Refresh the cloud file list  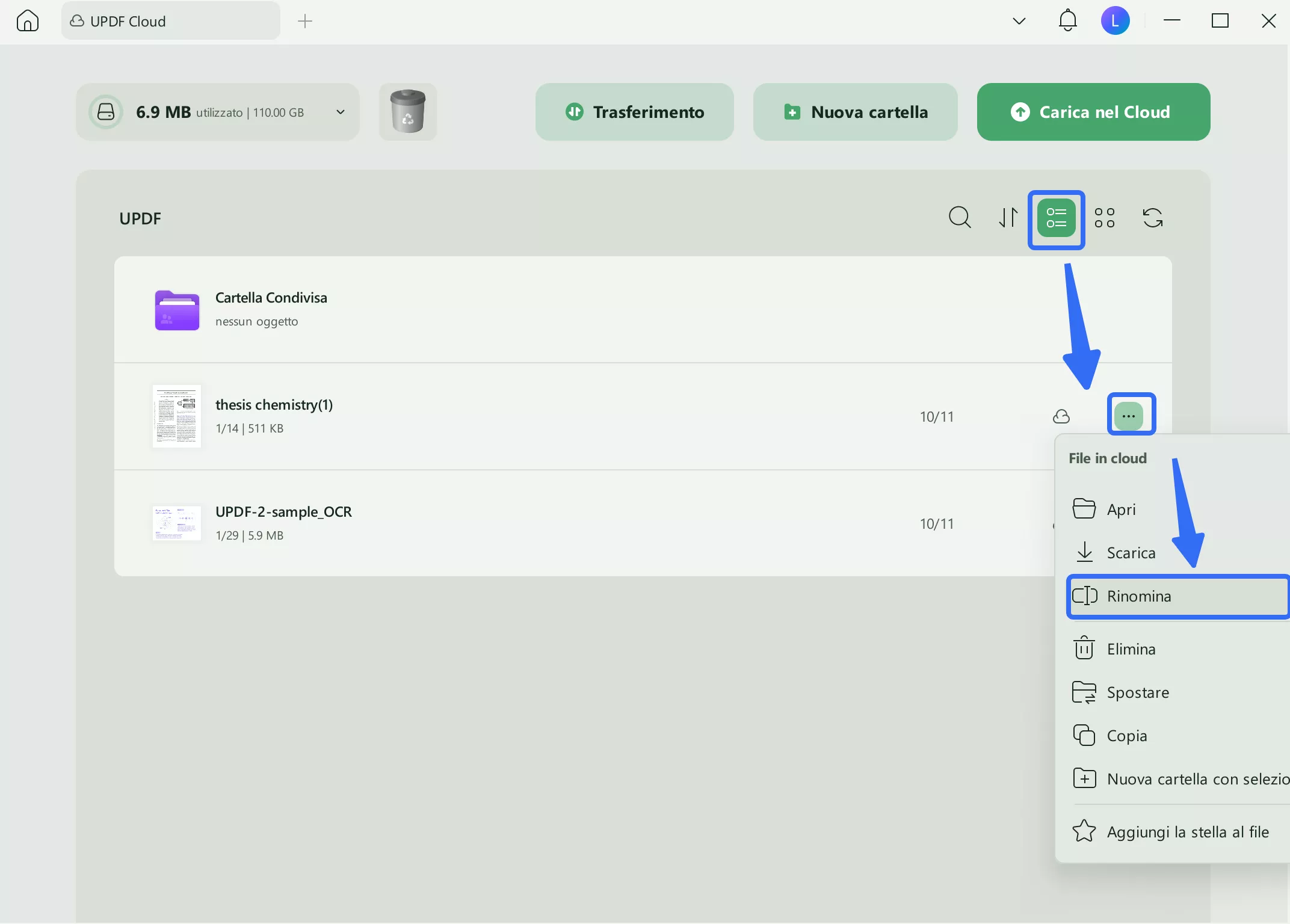point(1152,218)
